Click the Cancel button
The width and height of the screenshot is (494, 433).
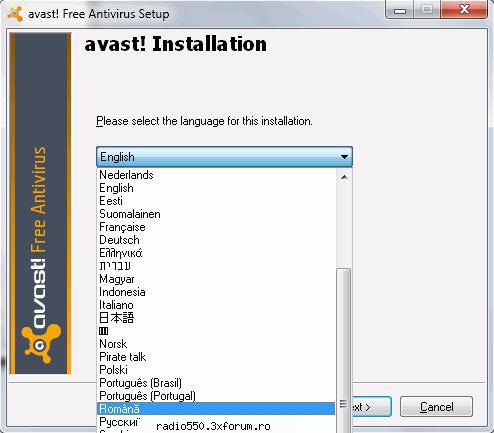click(x=436, y=407)
